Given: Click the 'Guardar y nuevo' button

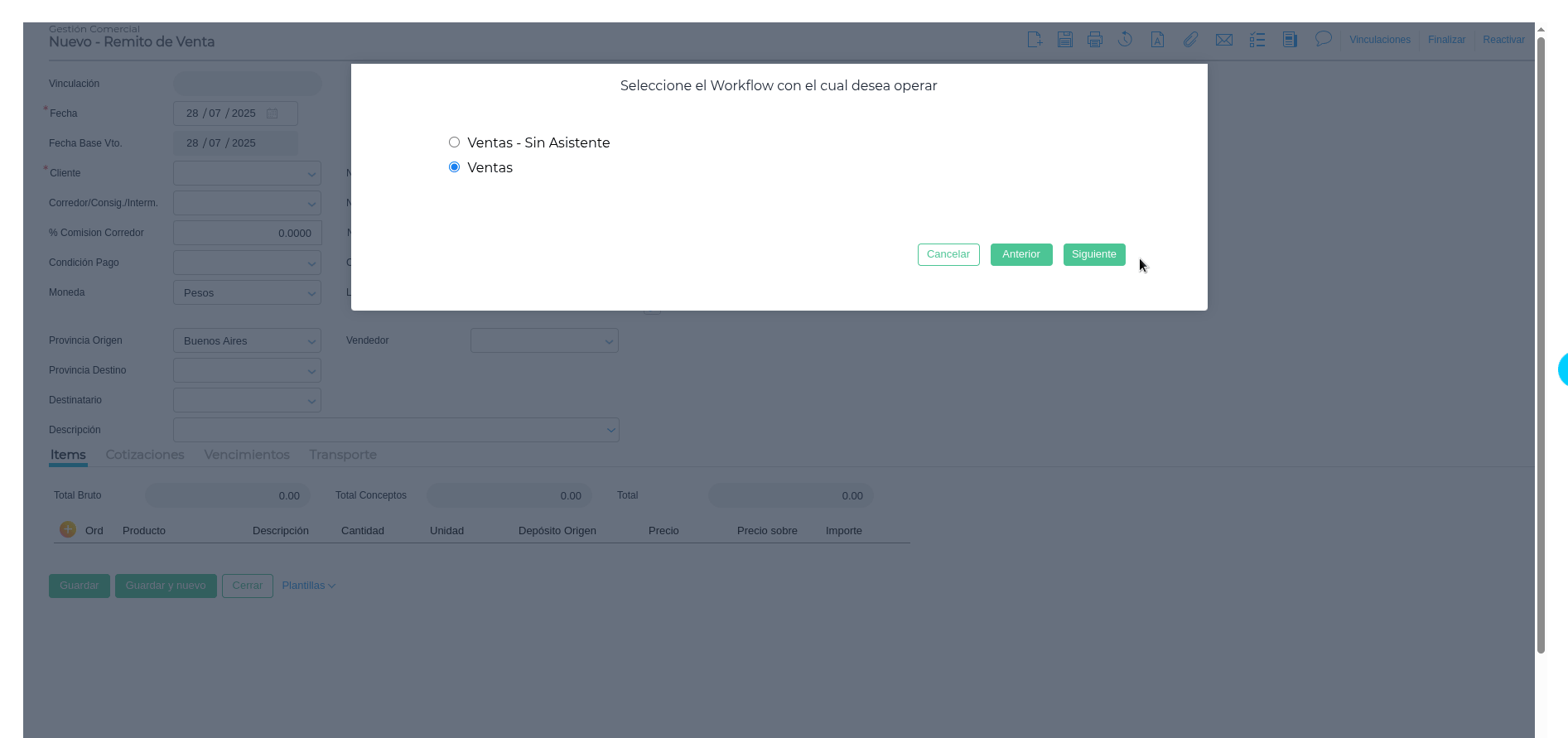Looking at the screenshot, I should 166,586.
